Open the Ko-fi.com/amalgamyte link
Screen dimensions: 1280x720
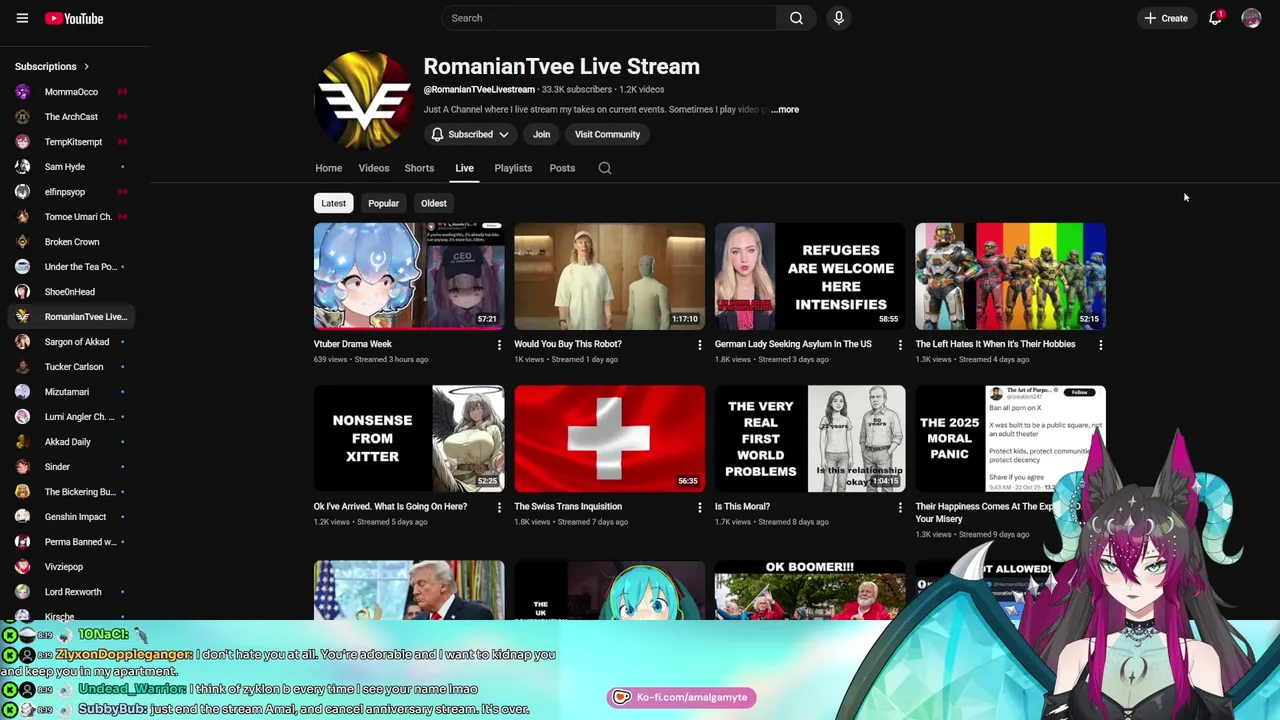point(681,697)
